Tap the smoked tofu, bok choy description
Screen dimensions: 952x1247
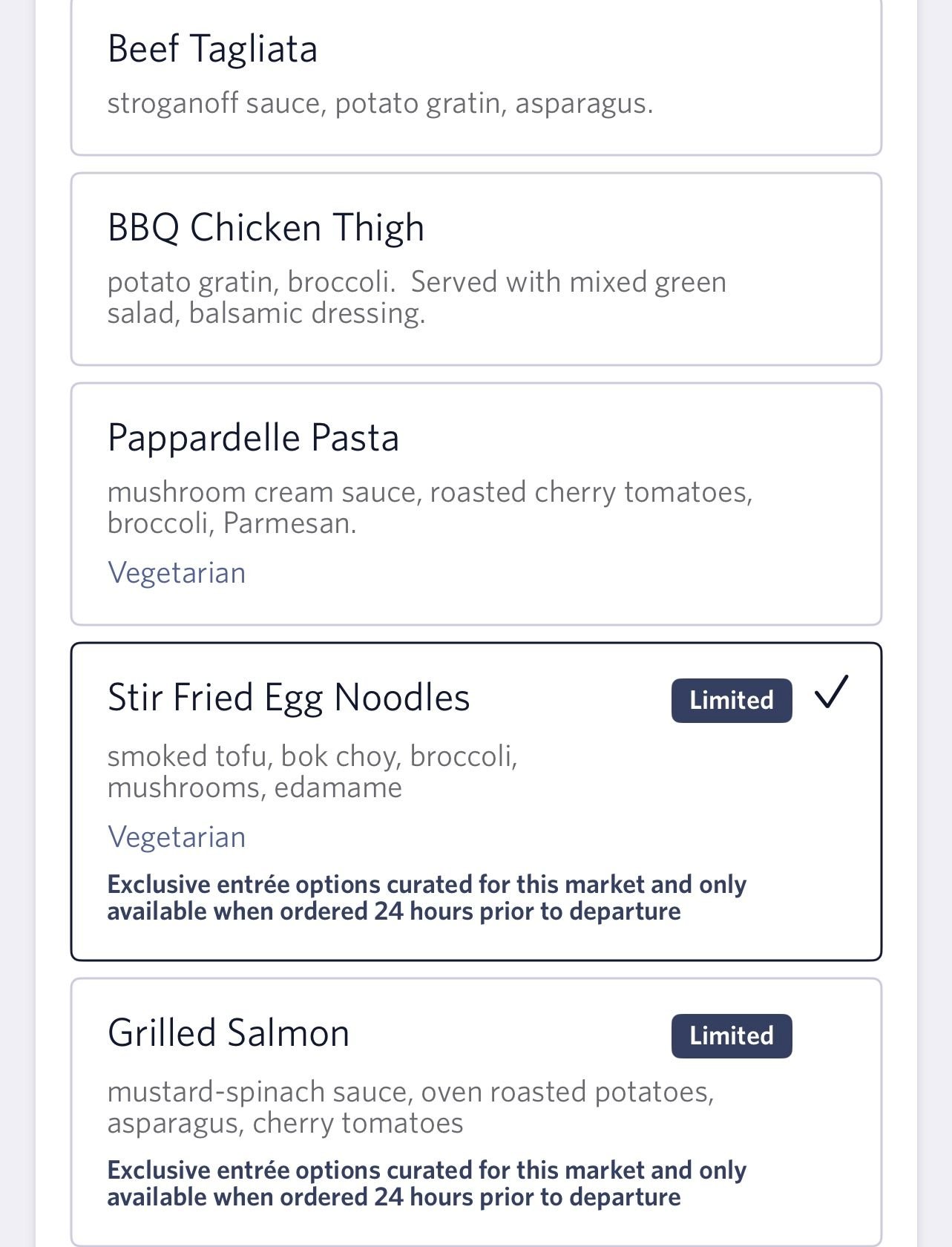pyautogui.click(x=312, y=772)
